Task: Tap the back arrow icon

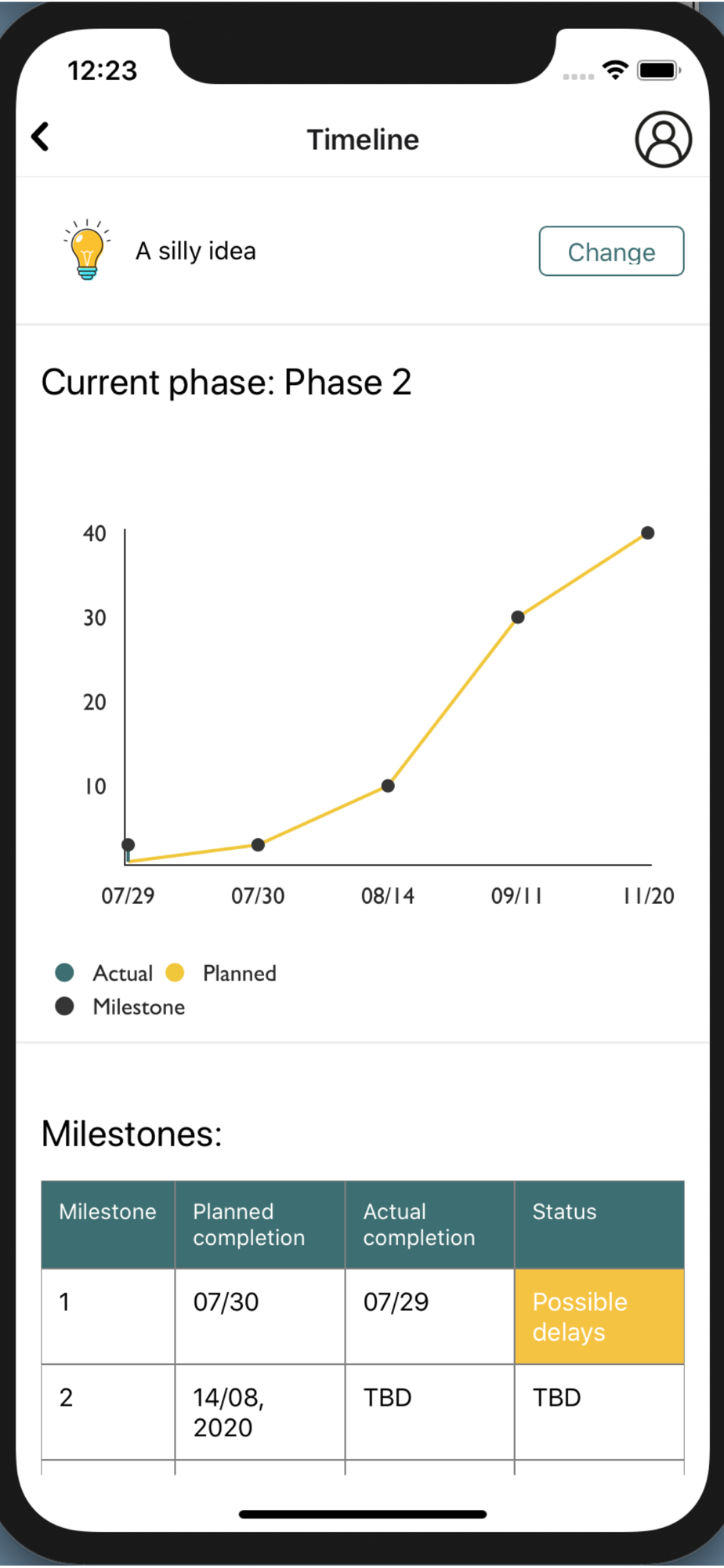Action: pyautogui.click(x=40, y=137)
